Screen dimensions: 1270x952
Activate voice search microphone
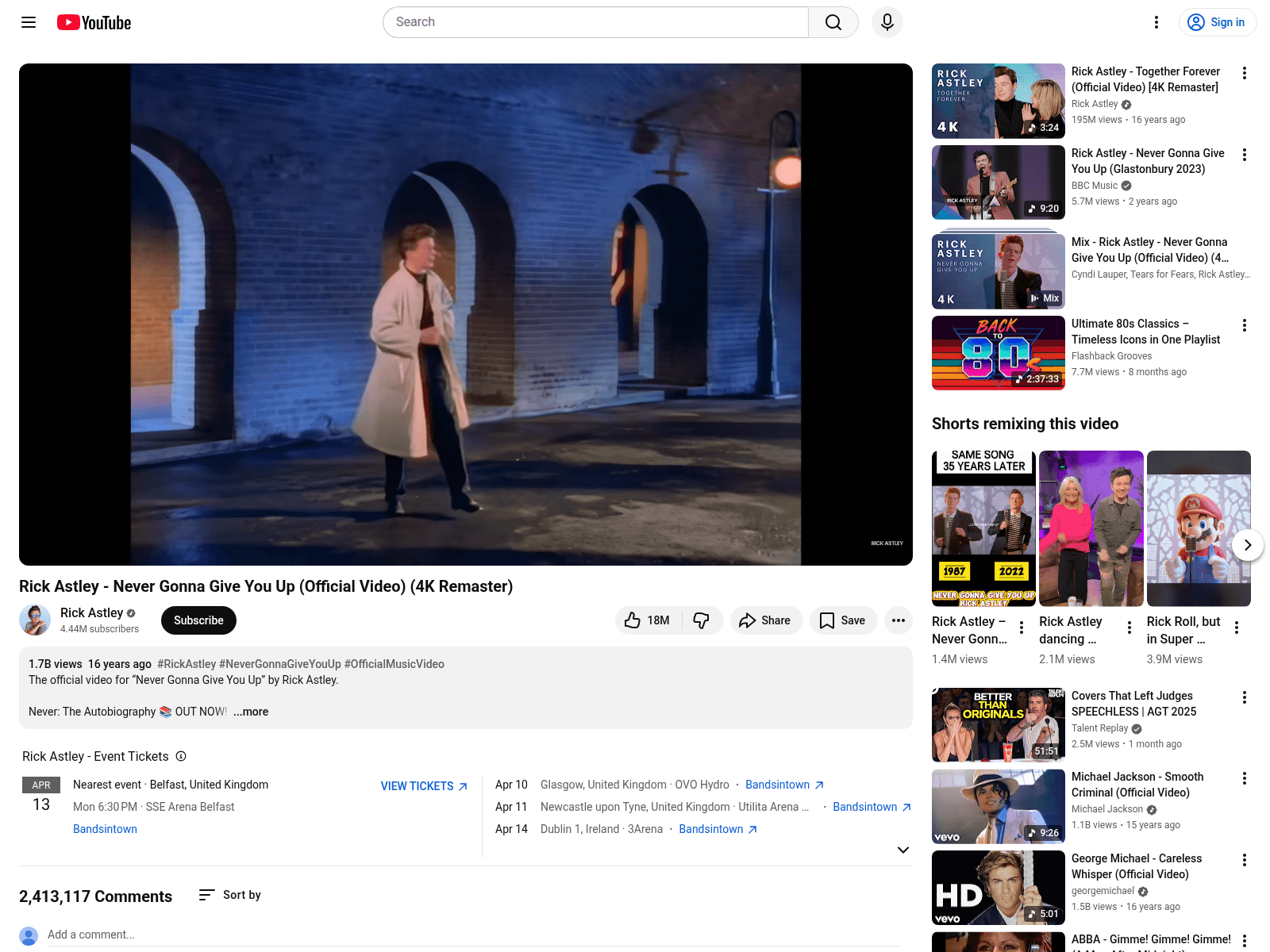pos(887,22)
